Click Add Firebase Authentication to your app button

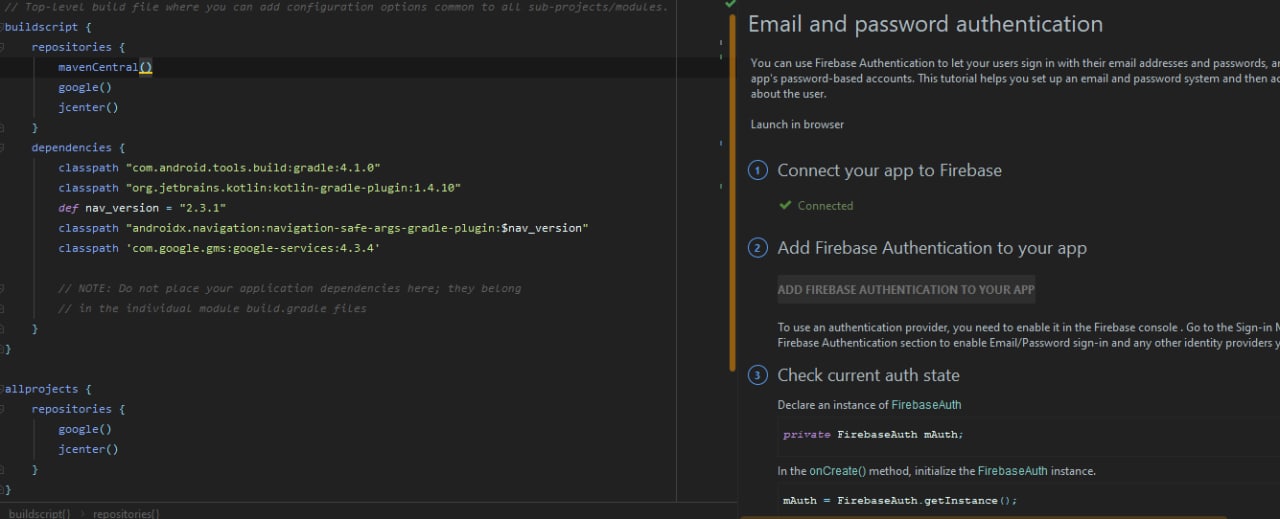pos(906,290)
